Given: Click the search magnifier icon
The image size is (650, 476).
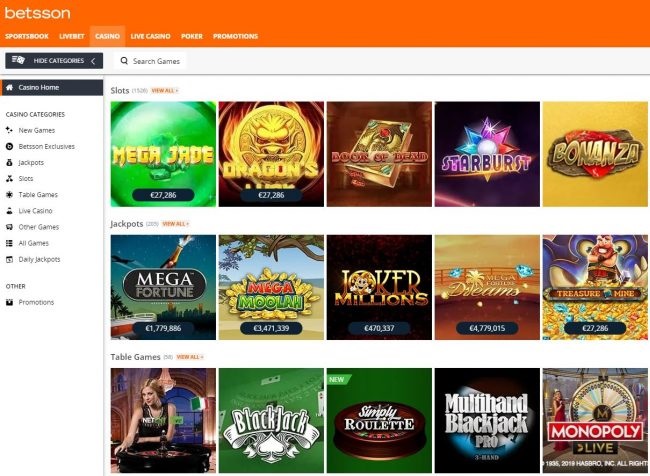Looking at the screenshot, I should pyautogui.click(x=124, y=61).
